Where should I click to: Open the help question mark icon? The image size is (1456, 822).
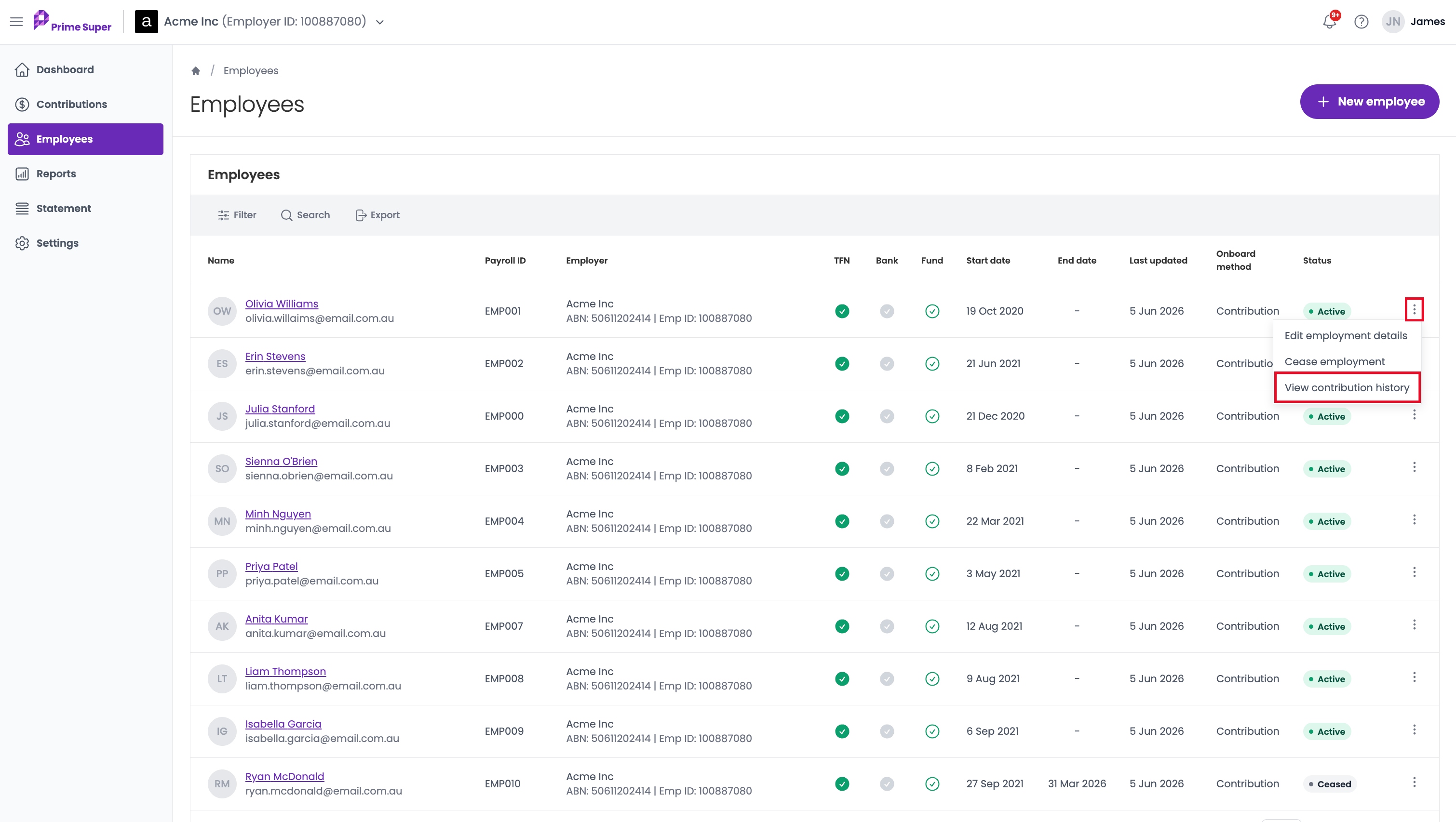1361,22
